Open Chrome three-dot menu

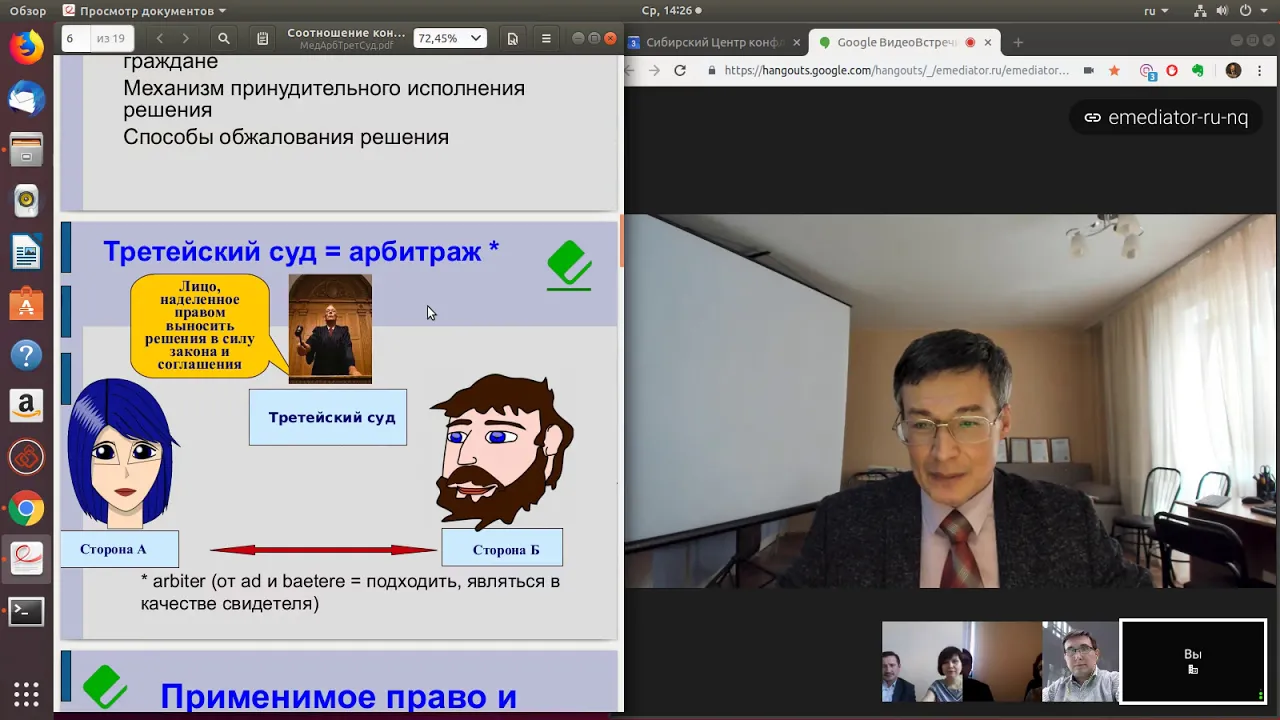point(1259,70)
